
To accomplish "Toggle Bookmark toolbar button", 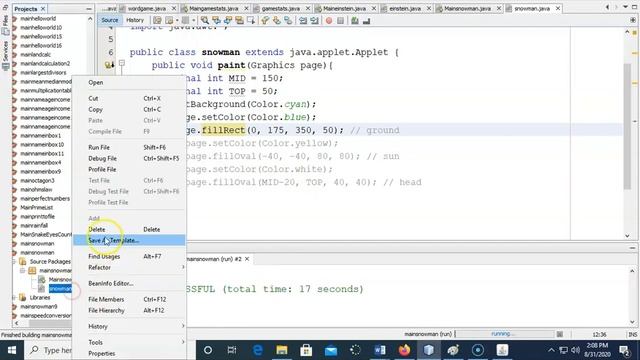I will [288, 20].
